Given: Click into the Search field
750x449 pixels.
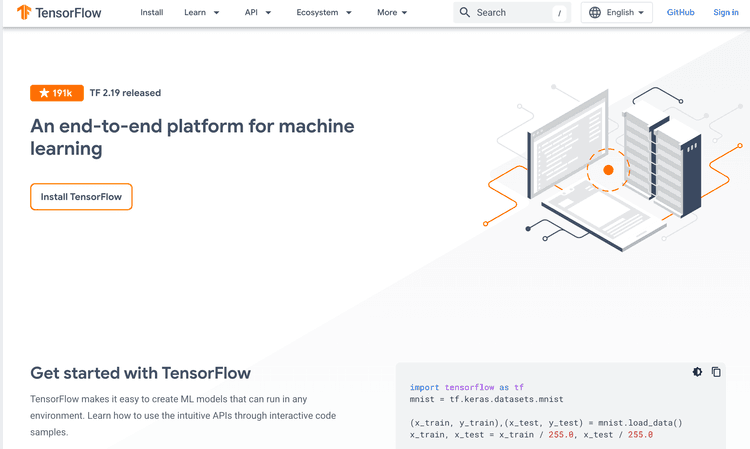Looking at the screenshot, I should tap(512, 12).
